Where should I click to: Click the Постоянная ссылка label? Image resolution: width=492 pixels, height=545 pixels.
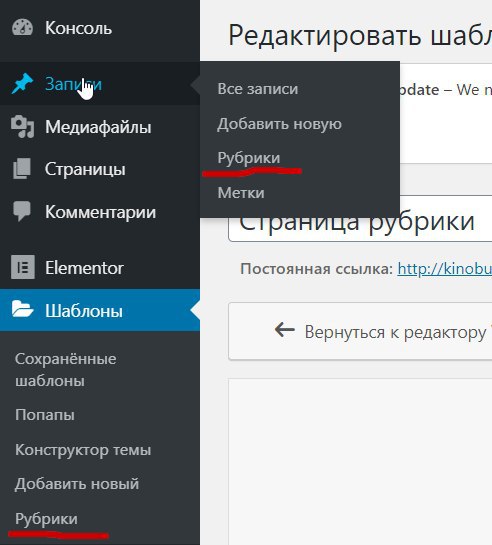coord(316,269)
